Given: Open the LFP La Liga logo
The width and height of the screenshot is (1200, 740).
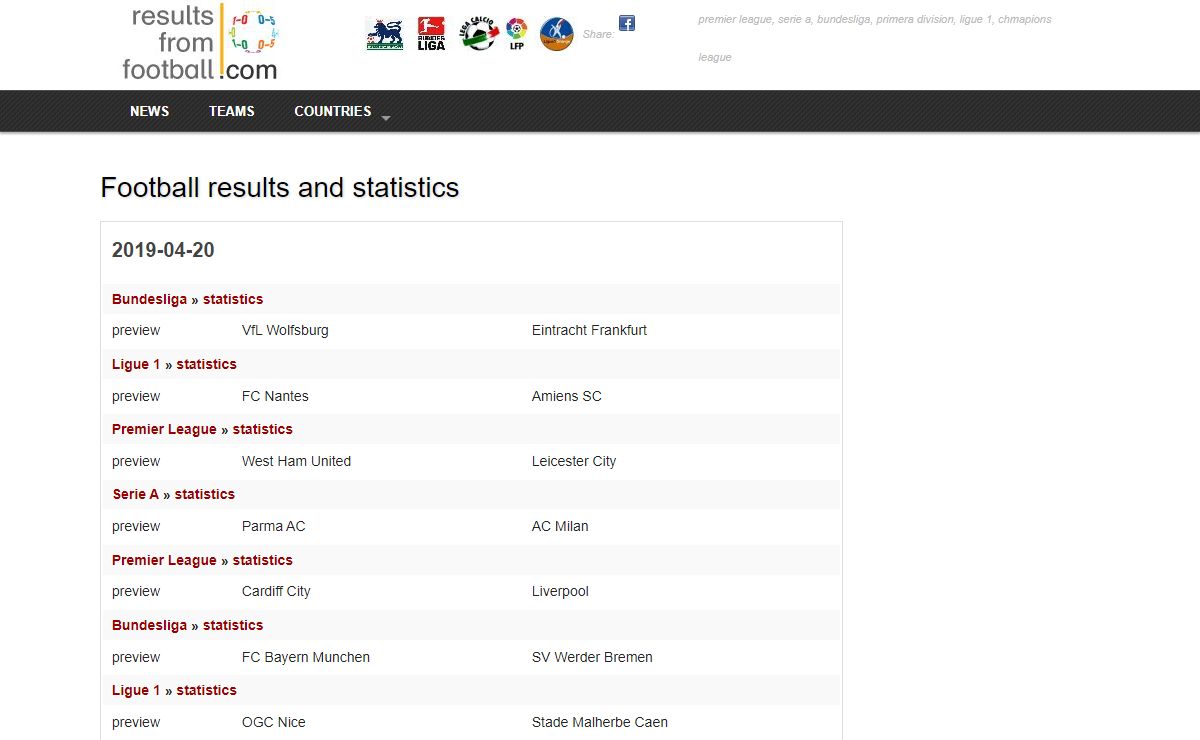Looking at the screenshot, I should [516, 35].
